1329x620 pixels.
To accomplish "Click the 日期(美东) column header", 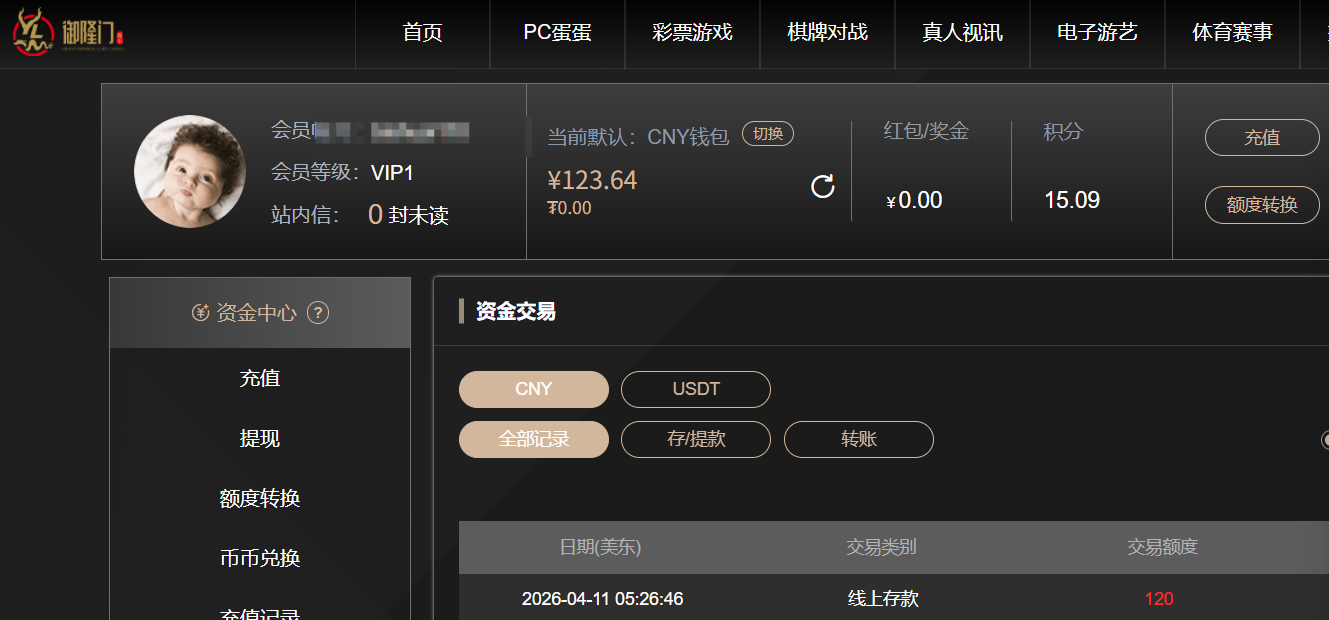I will 600,547.
